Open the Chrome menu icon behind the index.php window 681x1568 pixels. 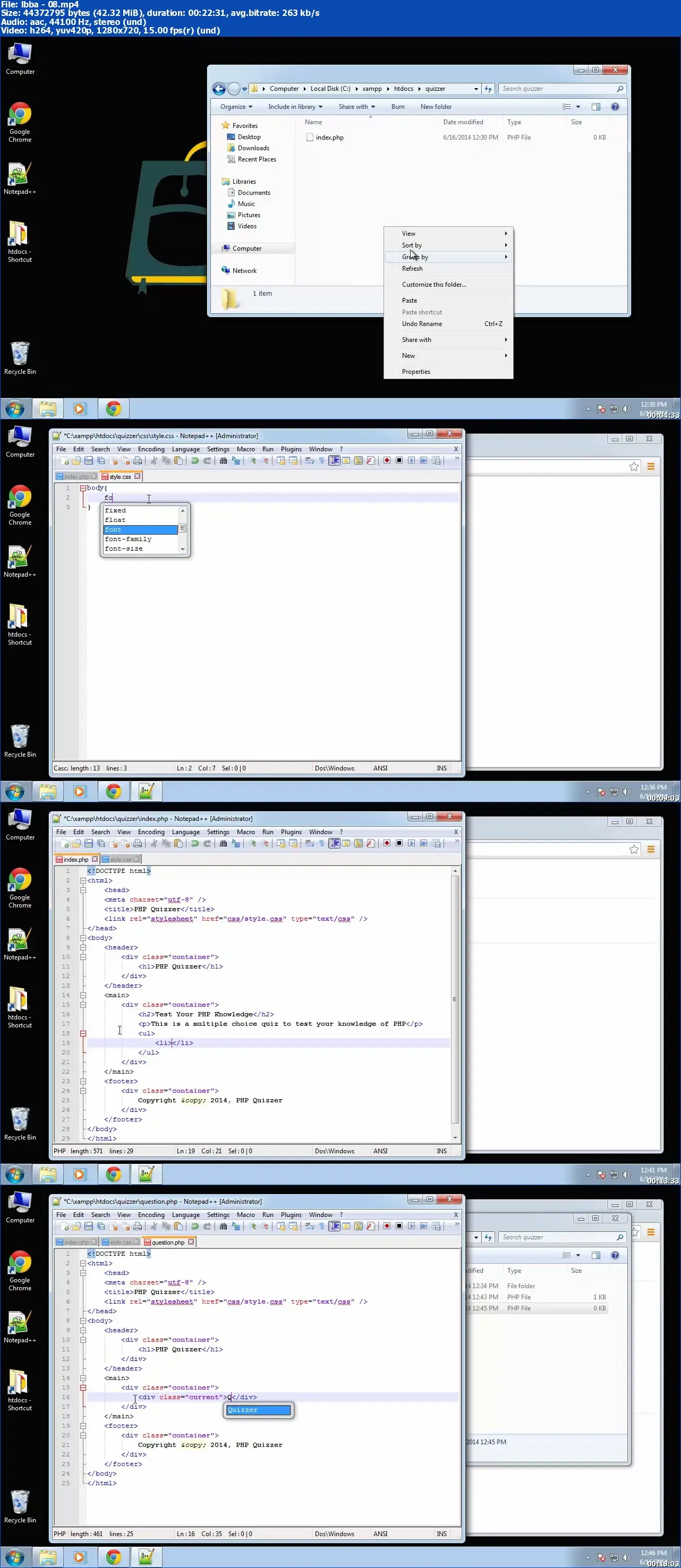point(651,850)
